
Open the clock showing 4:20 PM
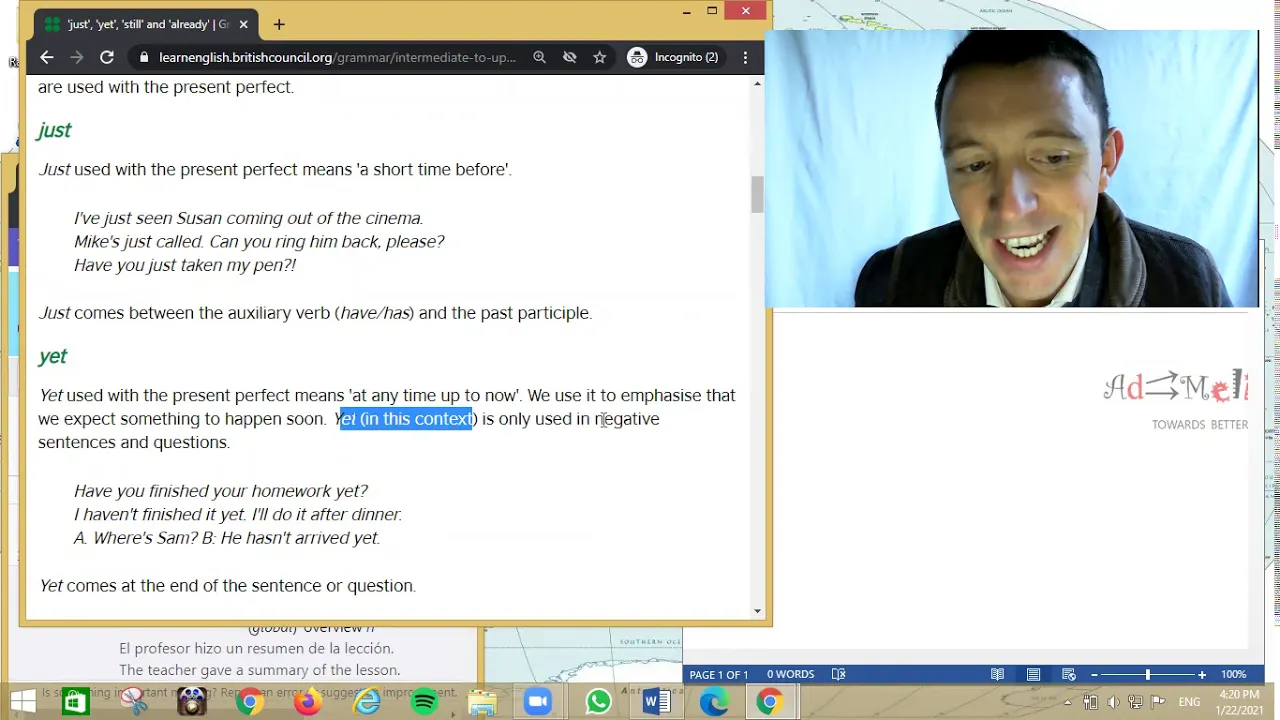pos(1240,702)
